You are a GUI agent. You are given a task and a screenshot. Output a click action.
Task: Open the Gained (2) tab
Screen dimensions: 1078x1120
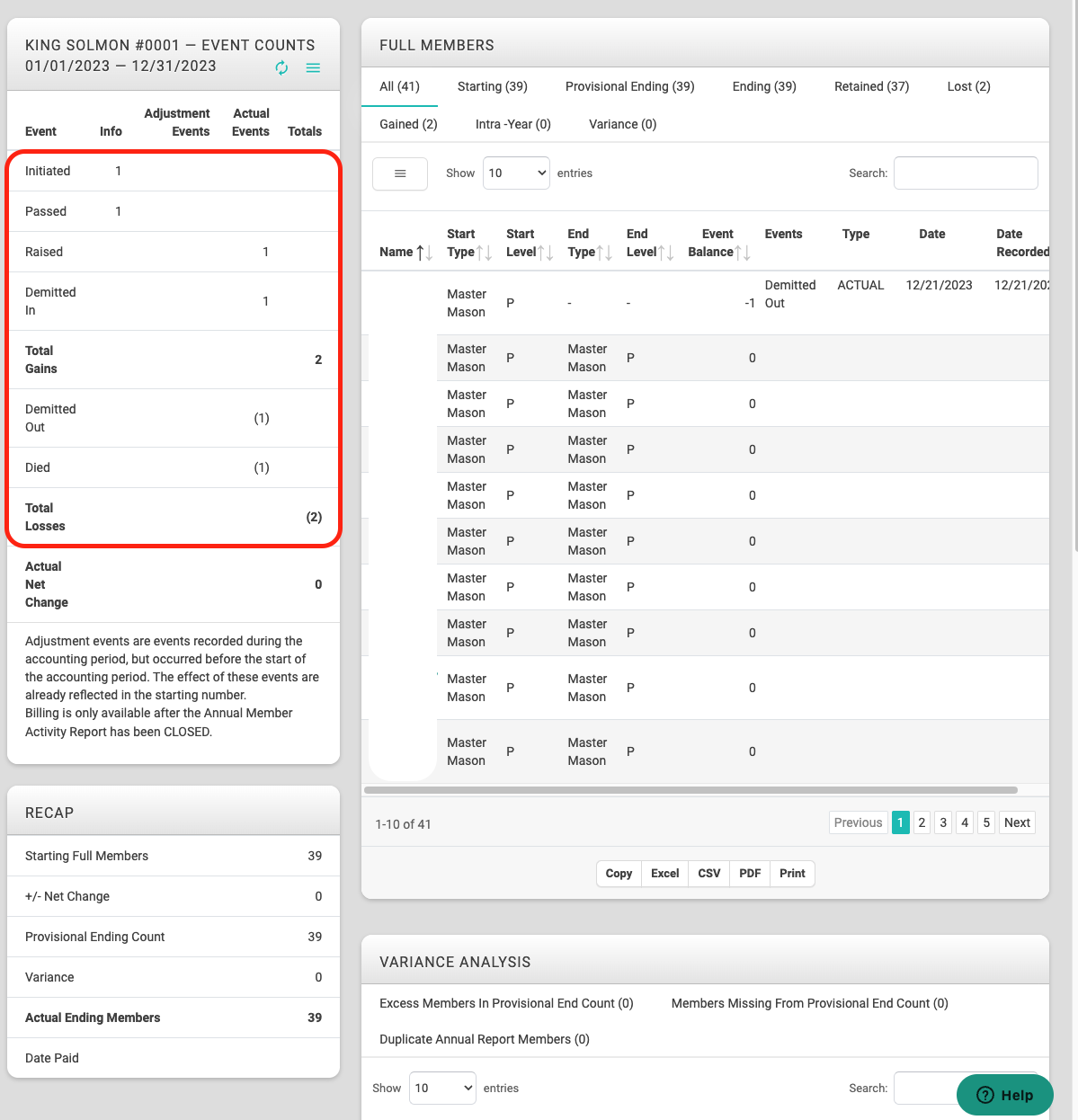pos(408,124)
